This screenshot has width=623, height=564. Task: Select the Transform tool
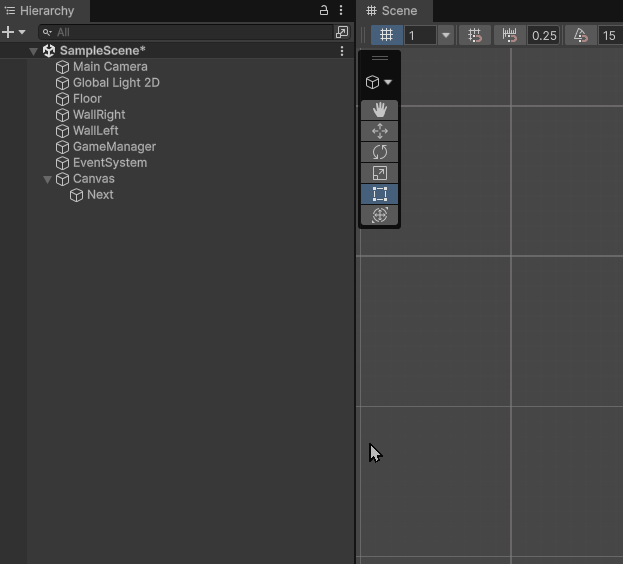pos(379,215)
